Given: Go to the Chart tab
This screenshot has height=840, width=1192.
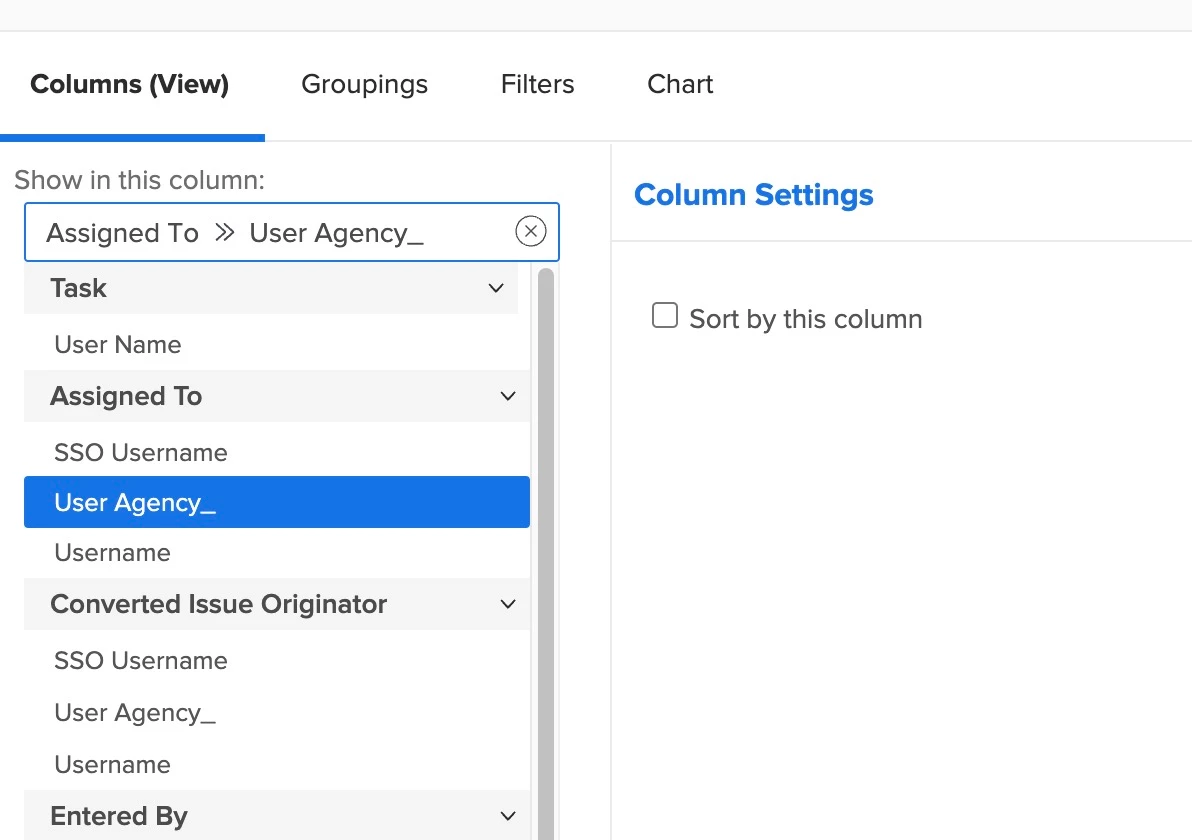Looking at the screenshot, I should [680, 85].
